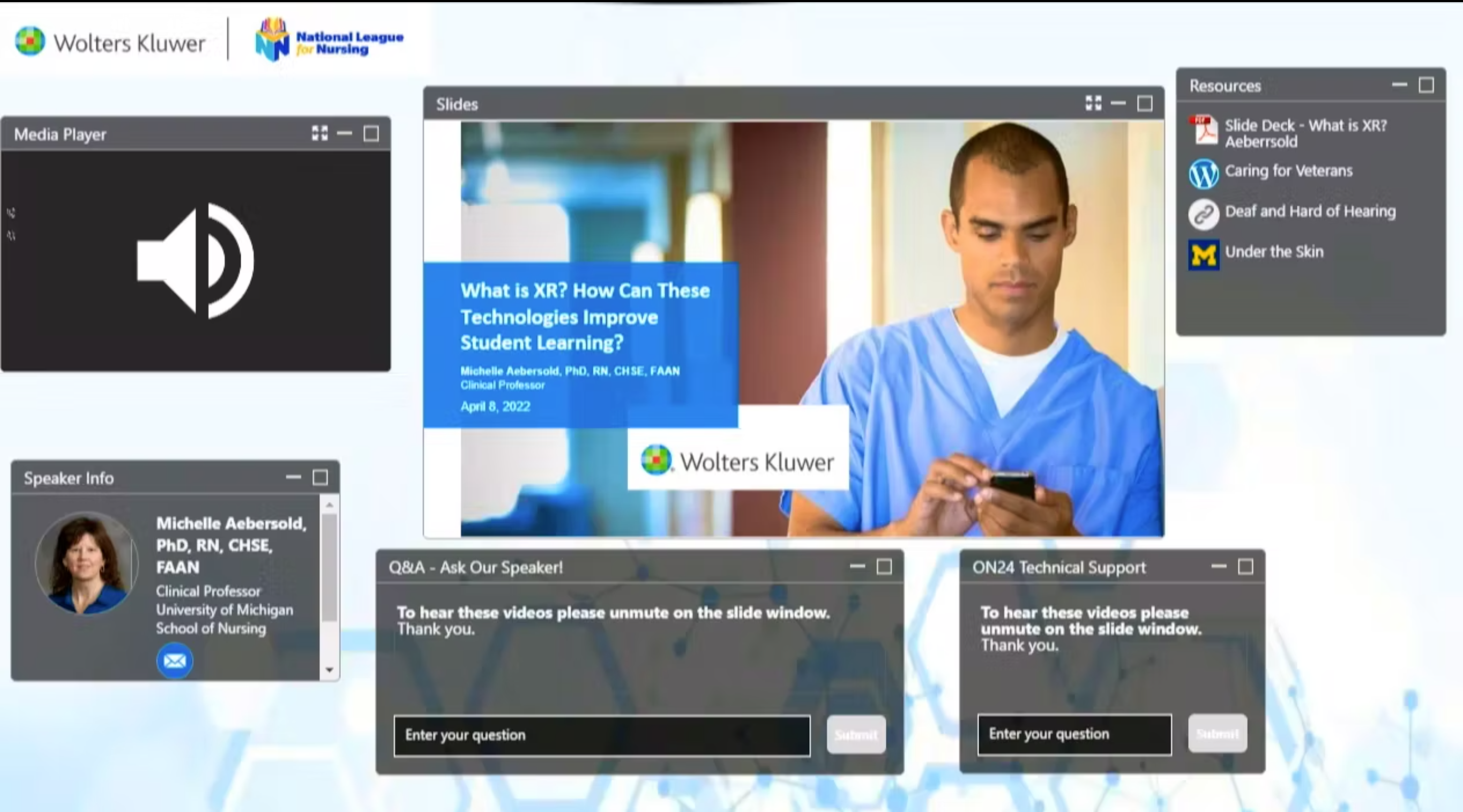Click the Speaker Info vertical scrollbar thumb
The width and height of the screenshot is (1463, 812).
pyautogui.click(x=330, y=568)
